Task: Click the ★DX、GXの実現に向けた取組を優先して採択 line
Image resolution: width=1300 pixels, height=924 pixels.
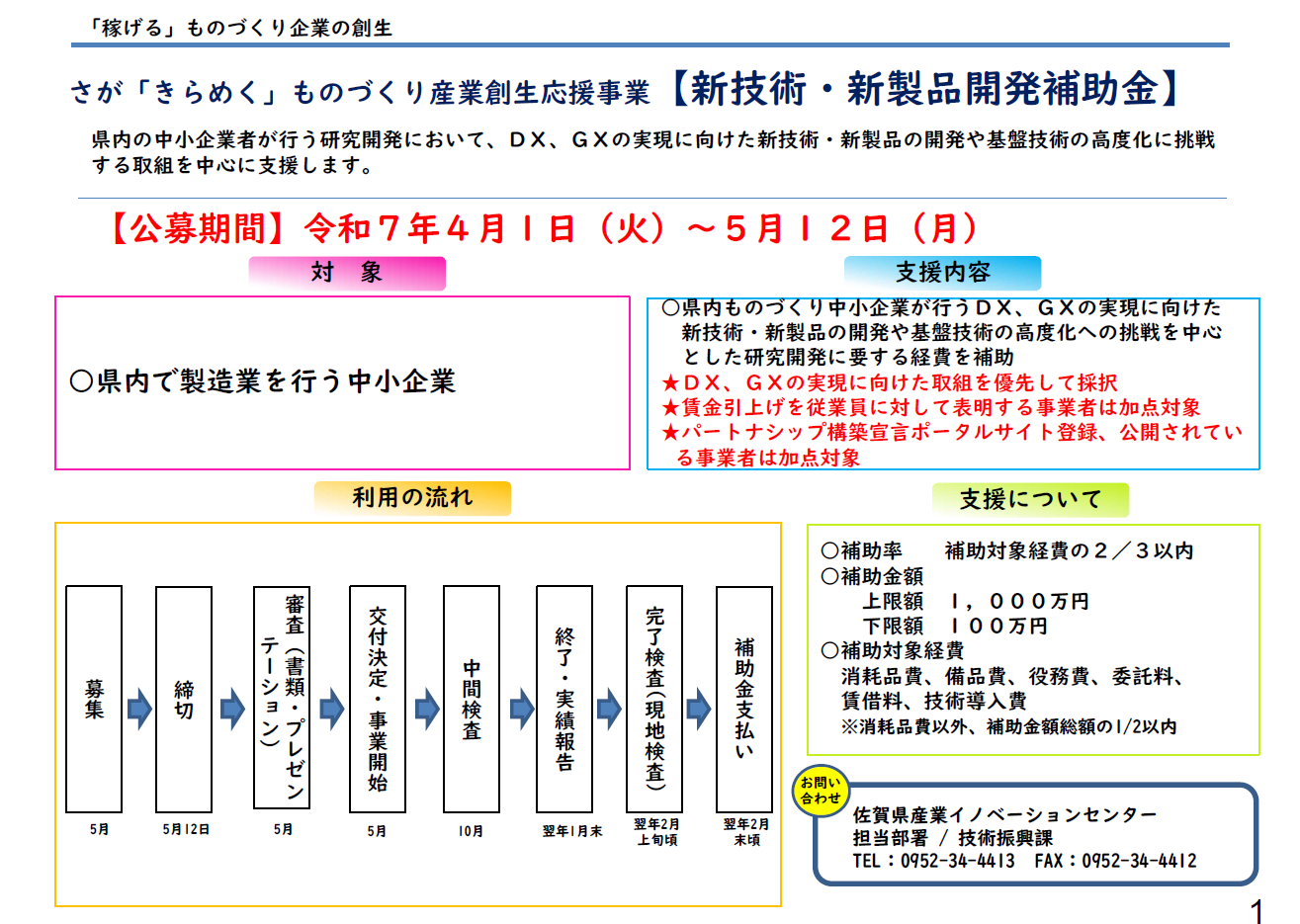Action: click(x=890, y=382)
